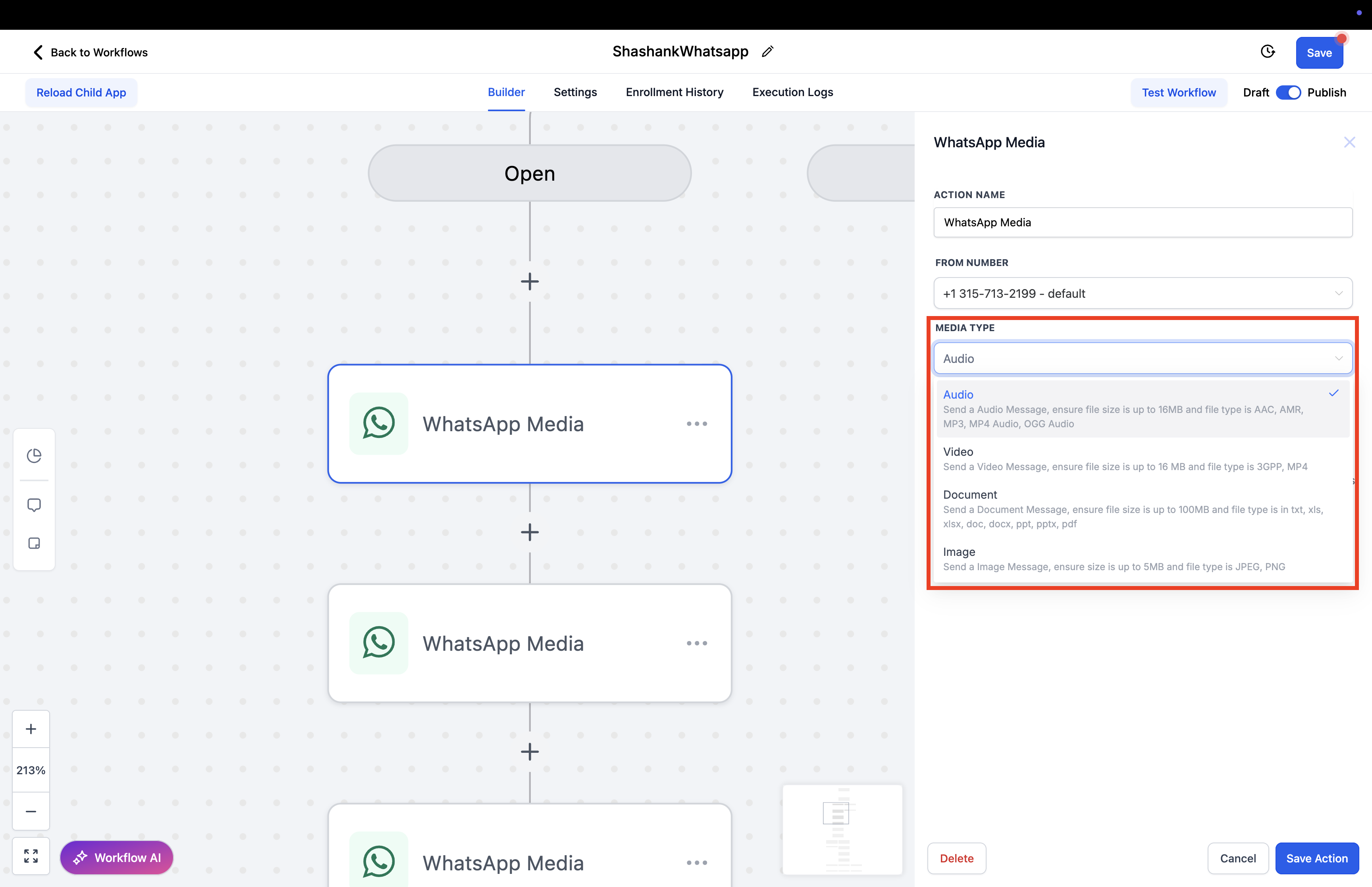Open the three-dot menu on the bottom WhatsApp Media node
The height and width of the screenshot is (887, 1372).
697,863
